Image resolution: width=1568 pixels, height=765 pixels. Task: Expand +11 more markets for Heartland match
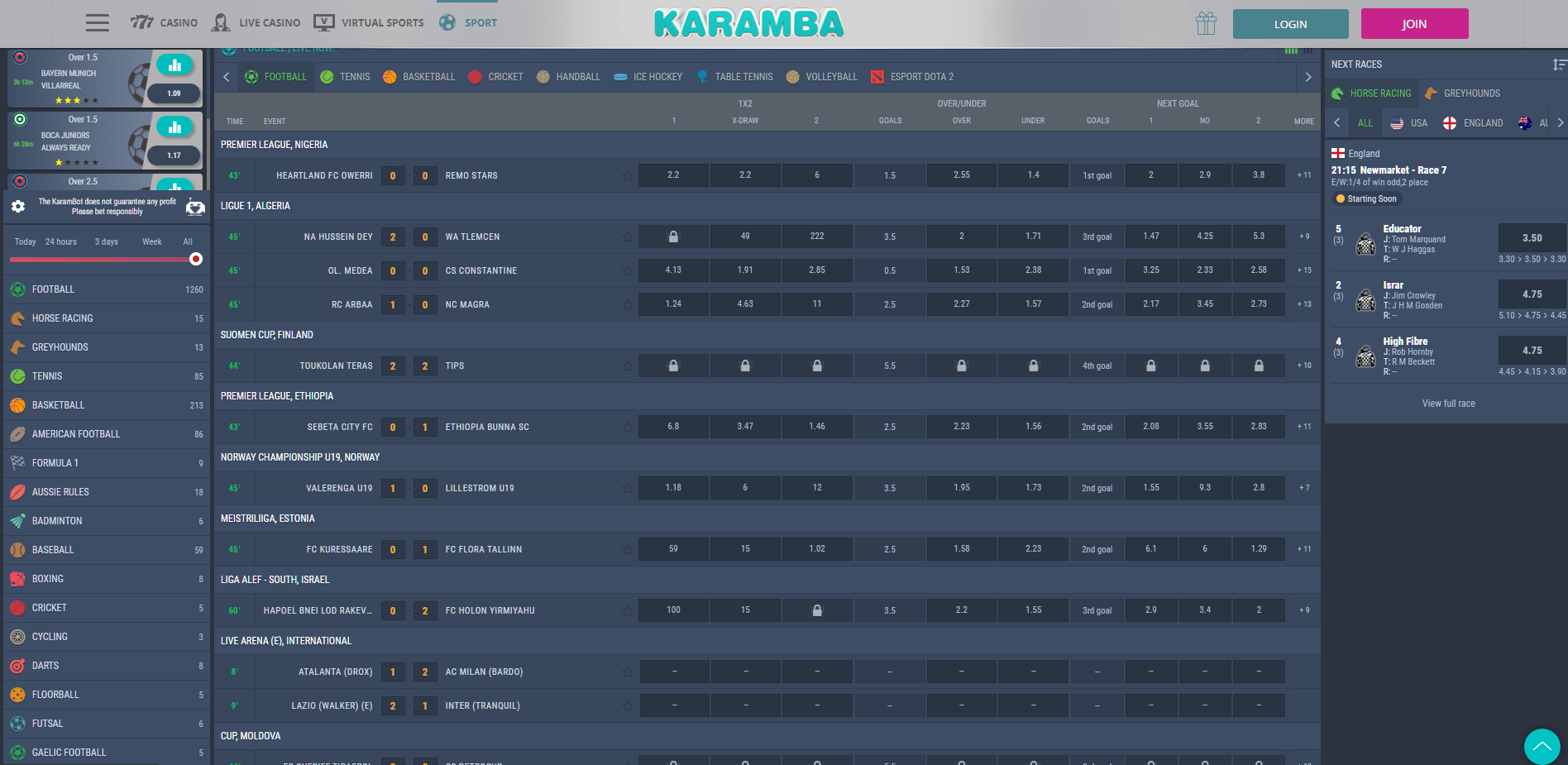coord(1304,175)
